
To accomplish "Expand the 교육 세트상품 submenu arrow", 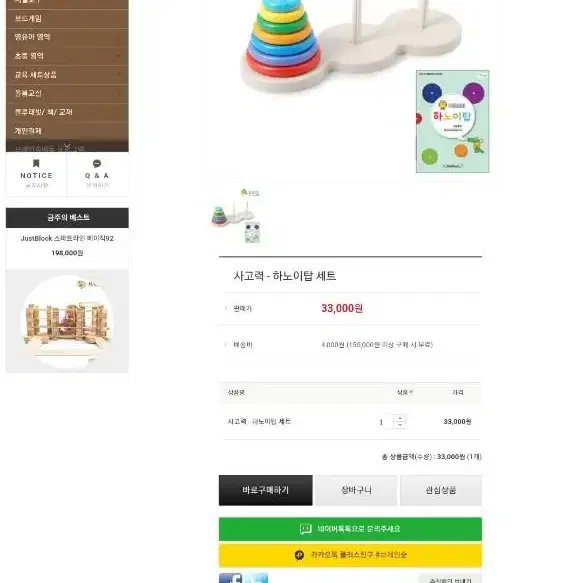I will 119,74.
